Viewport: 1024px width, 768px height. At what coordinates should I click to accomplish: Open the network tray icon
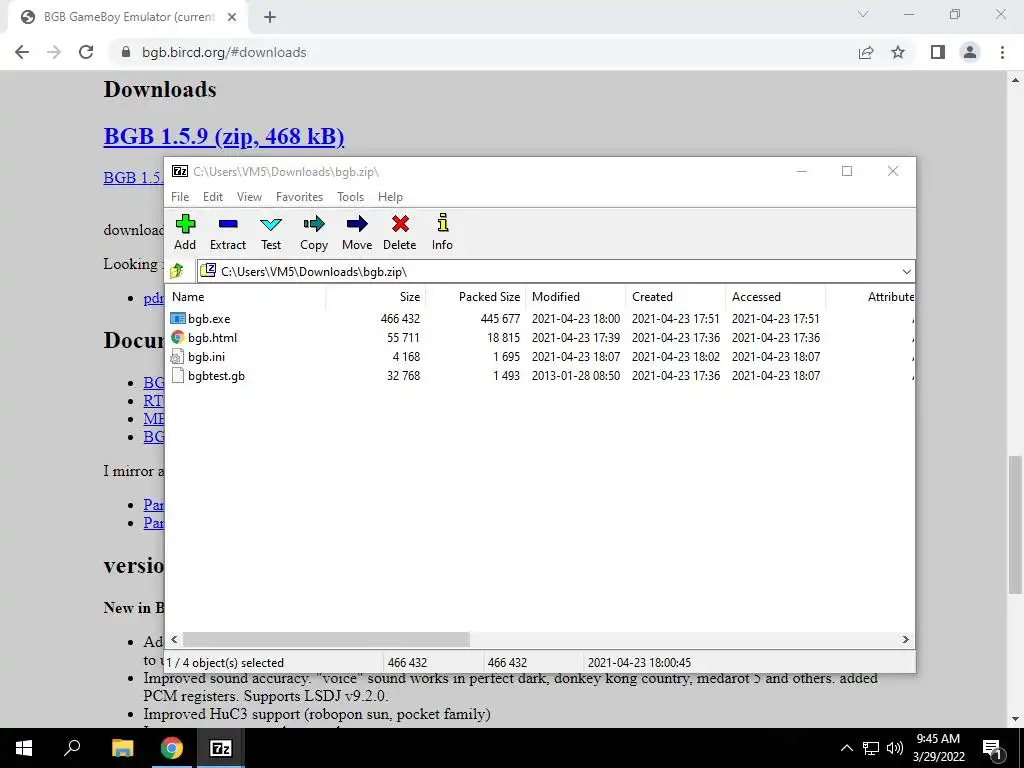(871, 748)
